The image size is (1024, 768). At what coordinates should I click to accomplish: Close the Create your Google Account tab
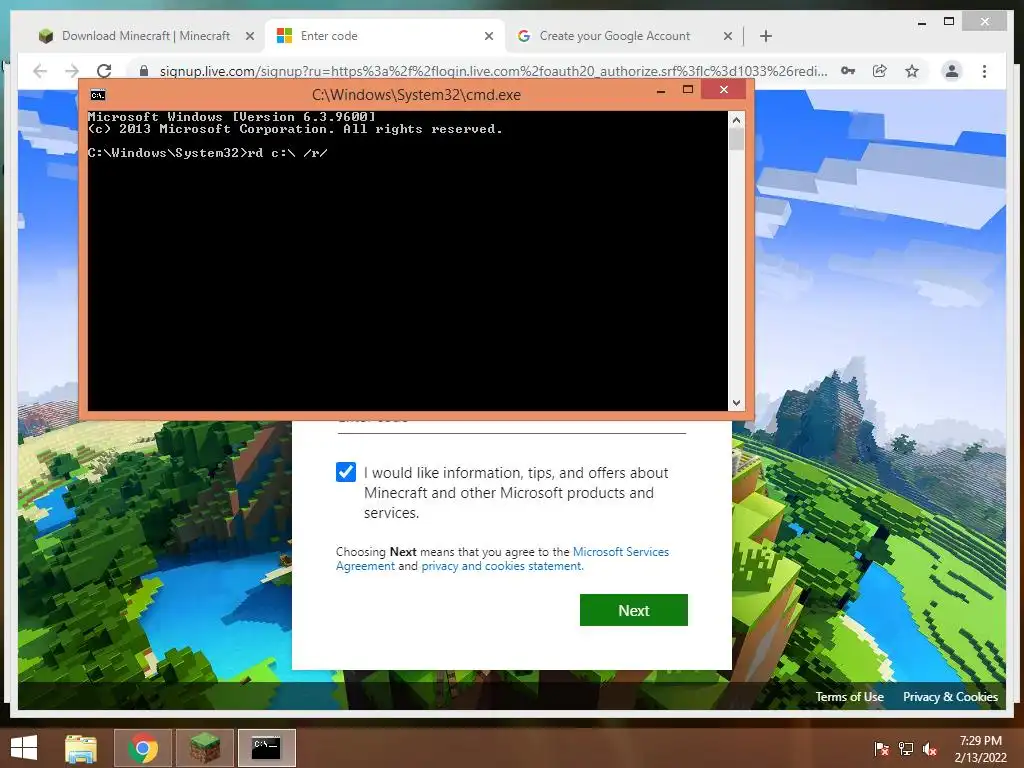pos(728,36)
